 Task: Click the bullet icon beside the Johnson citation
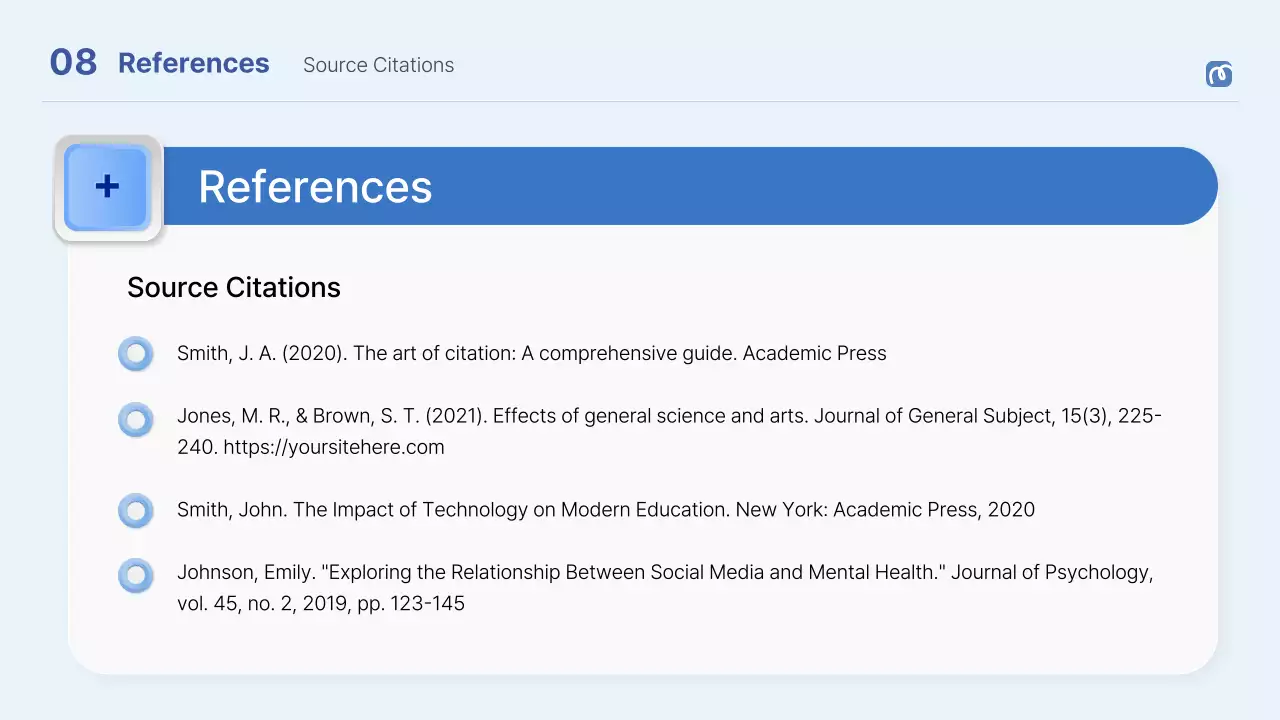click(x=135, y=575)
